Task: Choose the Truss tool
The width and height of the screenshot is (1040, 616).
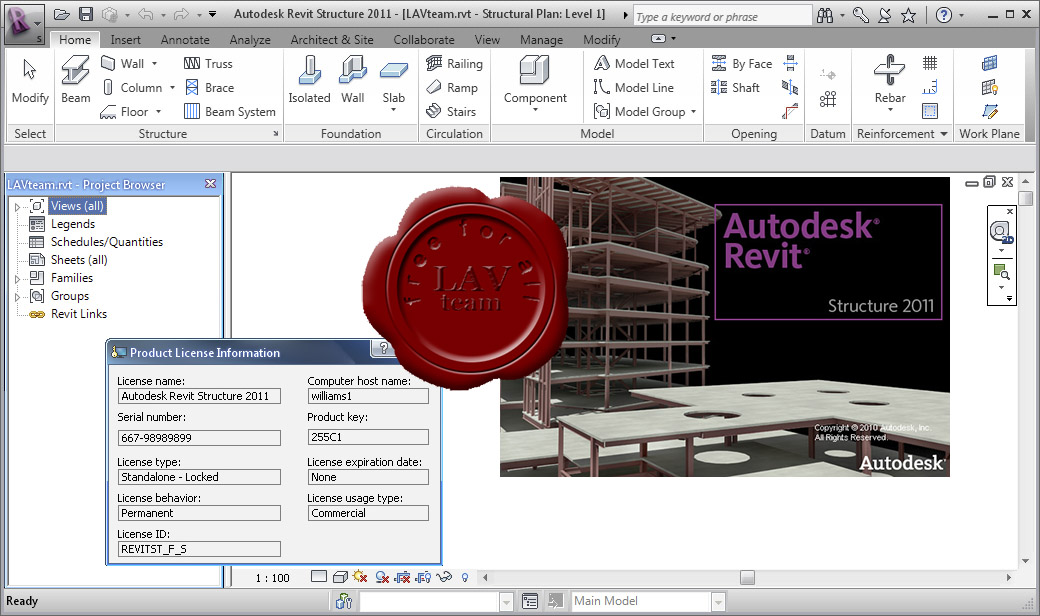Action: tap(208, 64)
